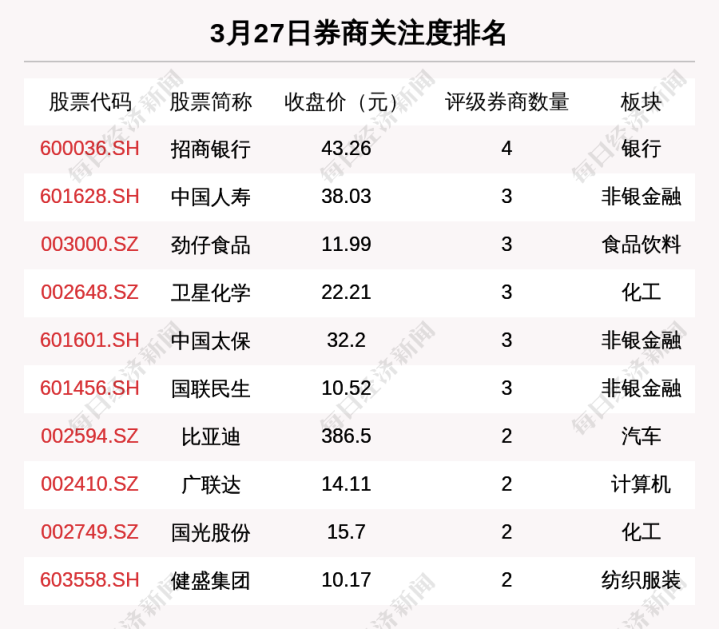This screenshot has height=629, width=719.
Task: Select the 股票代码 column header
Action: tap(90, 102)
